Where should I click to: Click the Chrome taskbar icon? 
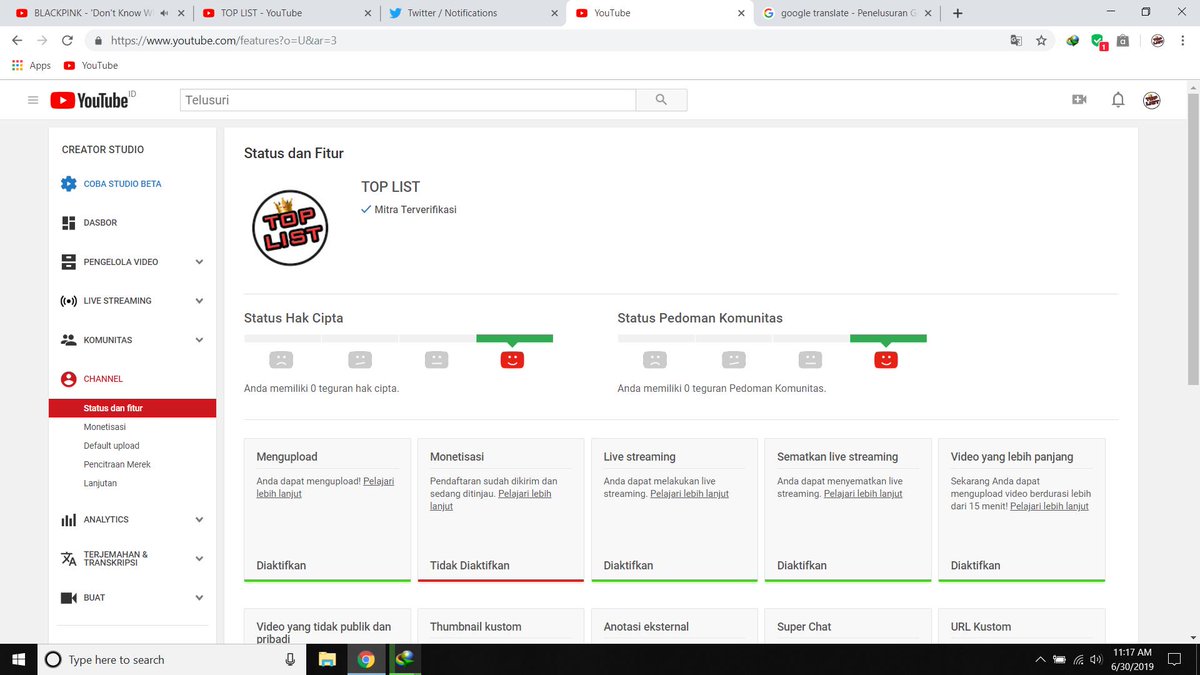(366, 659)
